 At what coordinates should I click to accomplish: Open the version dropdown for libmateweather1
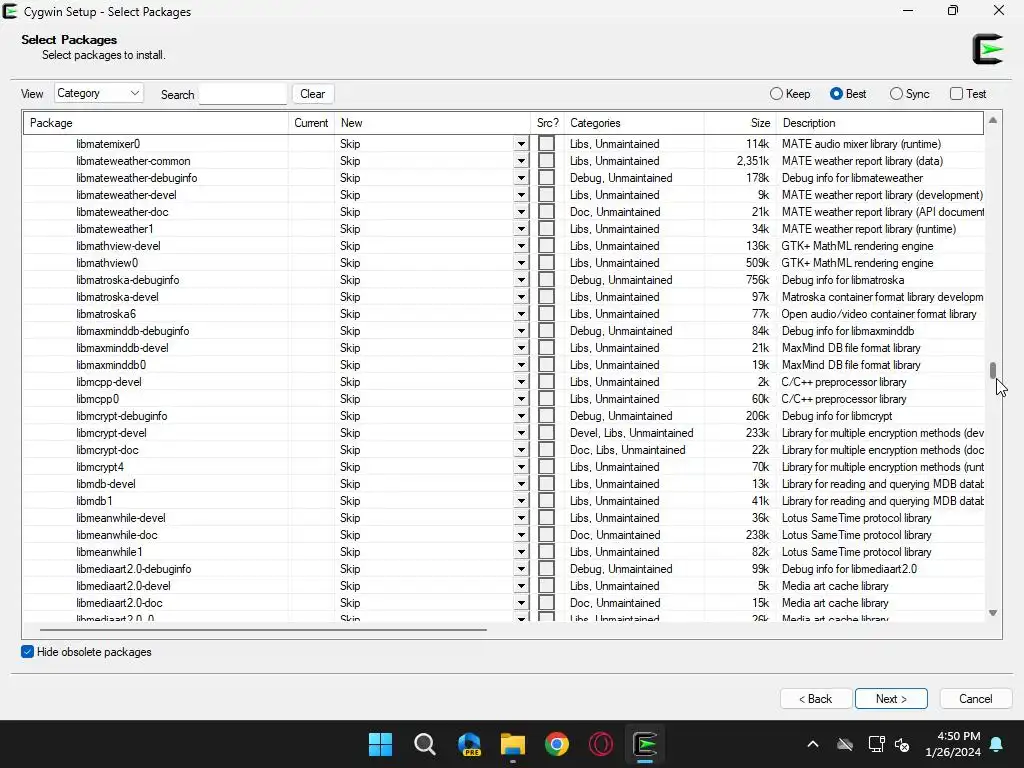point(521,229)
